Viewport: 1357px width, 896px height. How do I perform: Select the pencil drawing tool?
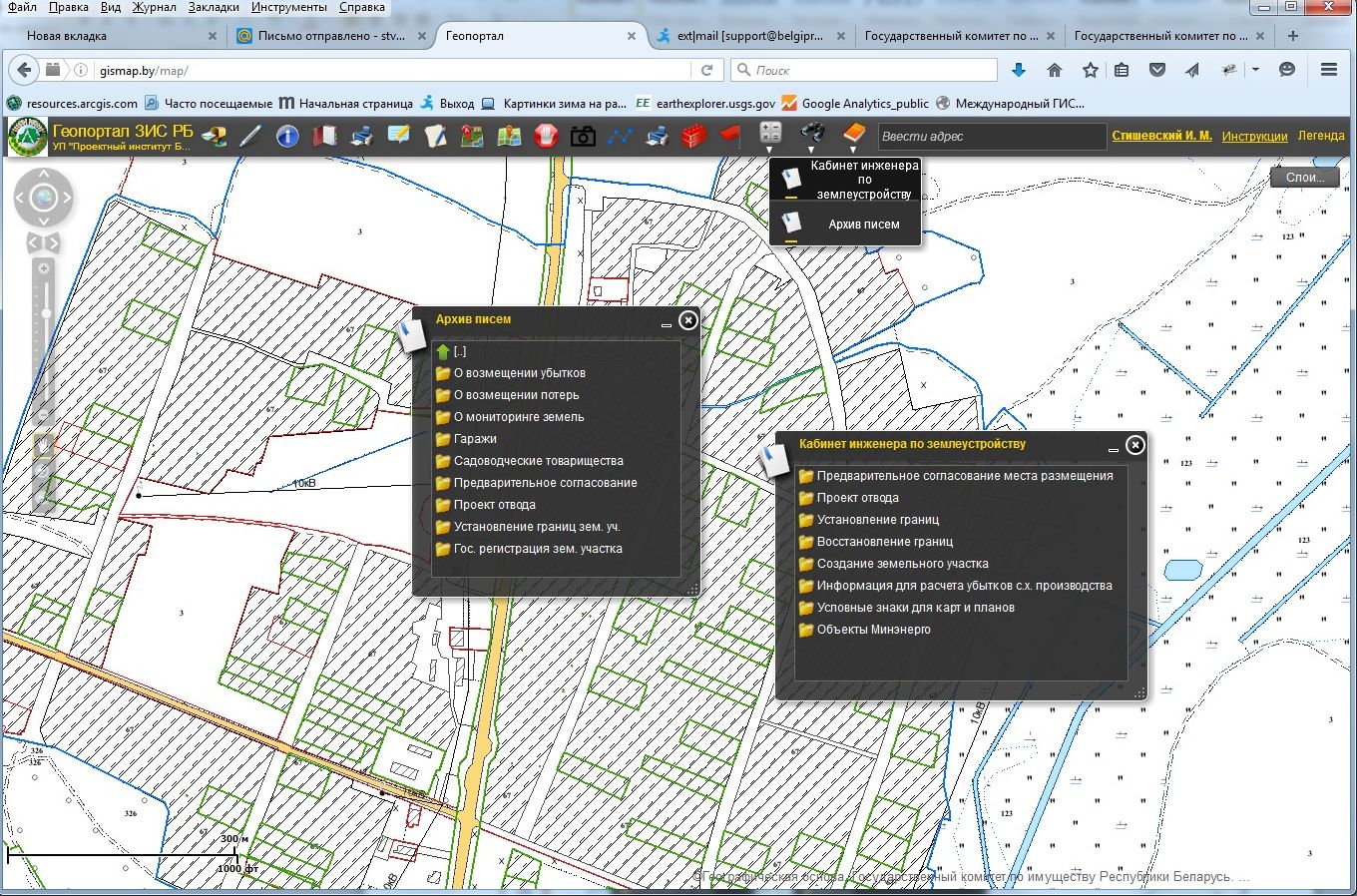249,136
